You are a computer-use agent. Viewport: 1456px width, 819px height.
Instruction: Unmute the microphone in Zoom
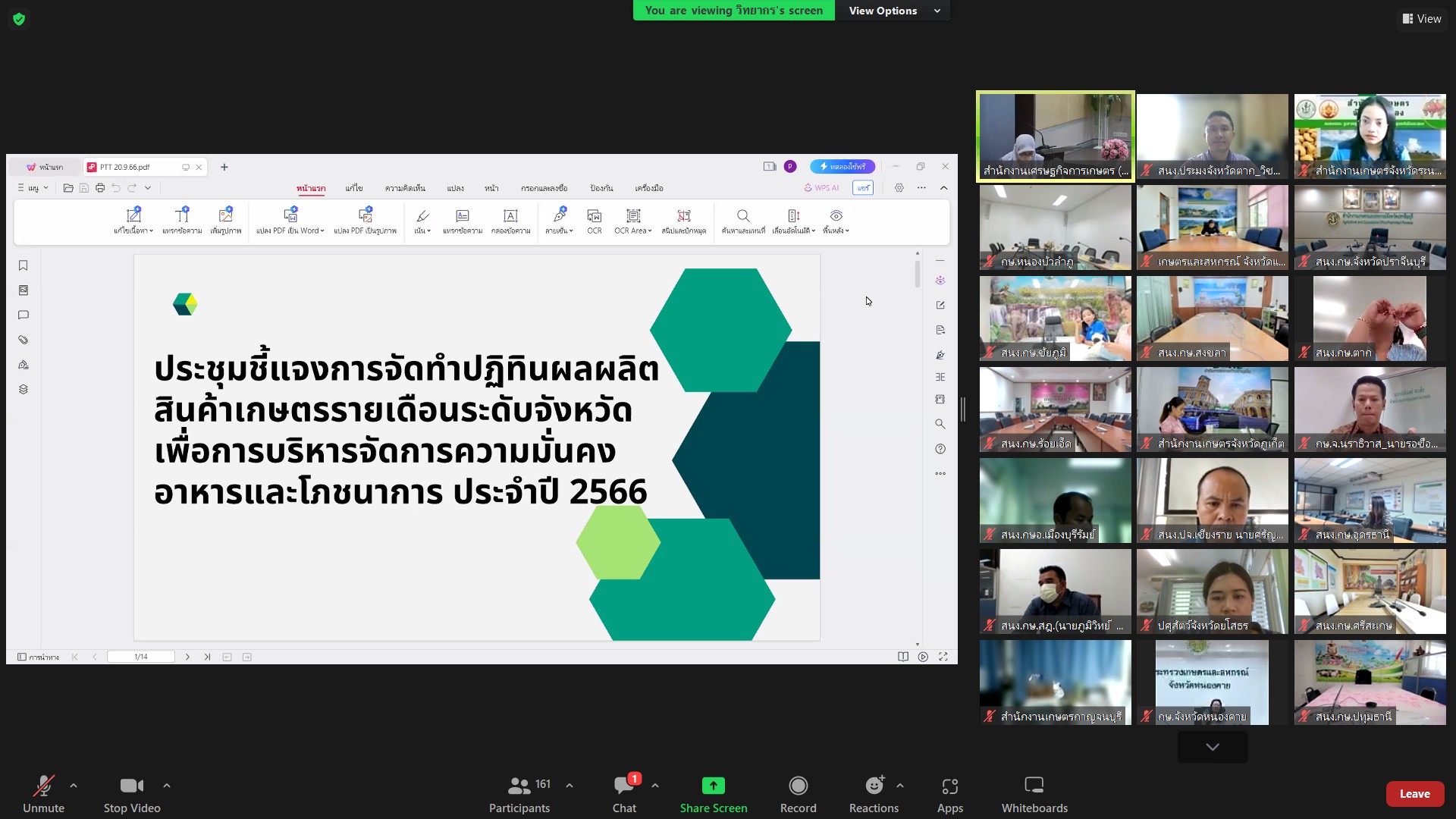tap(43, 793)
